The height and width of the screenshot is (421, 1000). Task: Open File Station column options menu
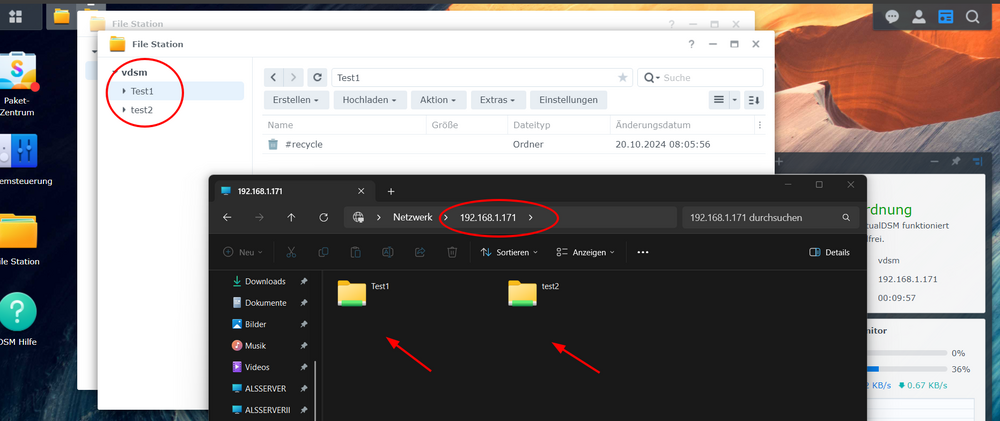[760, 125]
